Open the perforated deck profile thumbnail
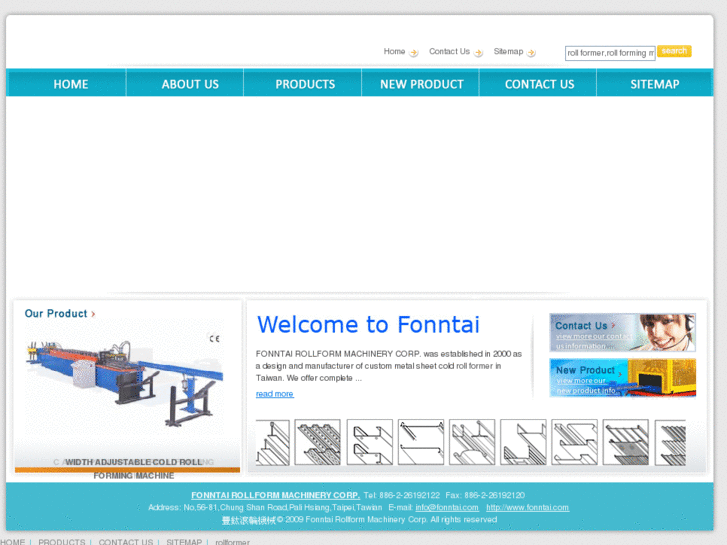Screen dimensions: 727x545 point(318,442)
